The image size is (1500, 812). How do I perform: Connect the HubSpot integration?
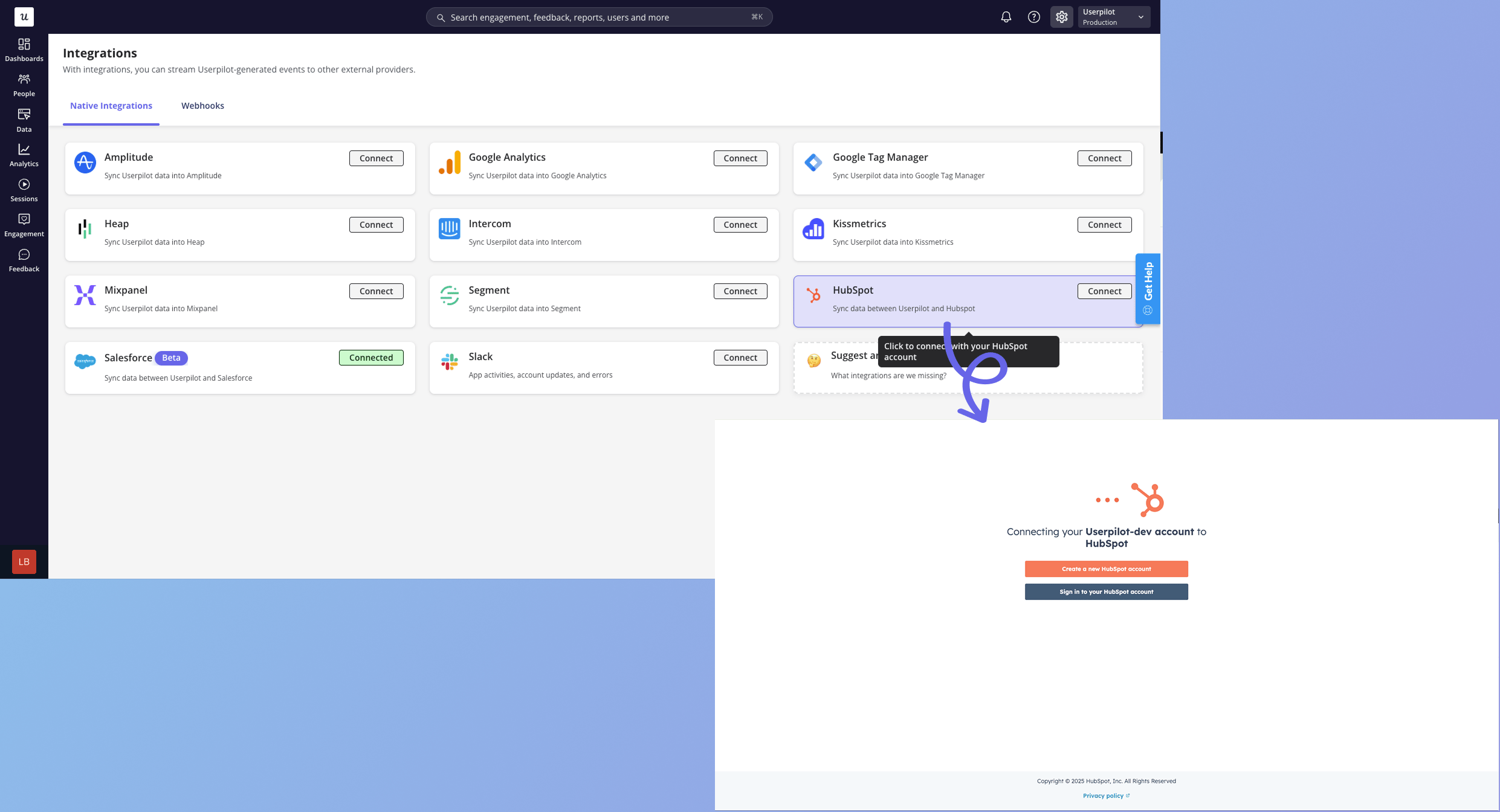1105,291
